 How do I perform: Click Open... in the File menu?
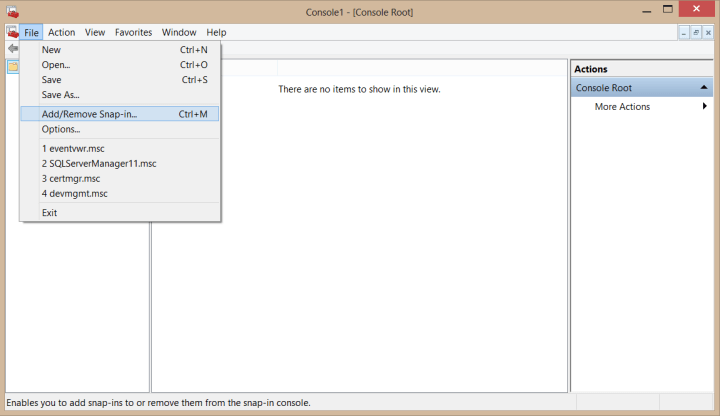point(55,65)
